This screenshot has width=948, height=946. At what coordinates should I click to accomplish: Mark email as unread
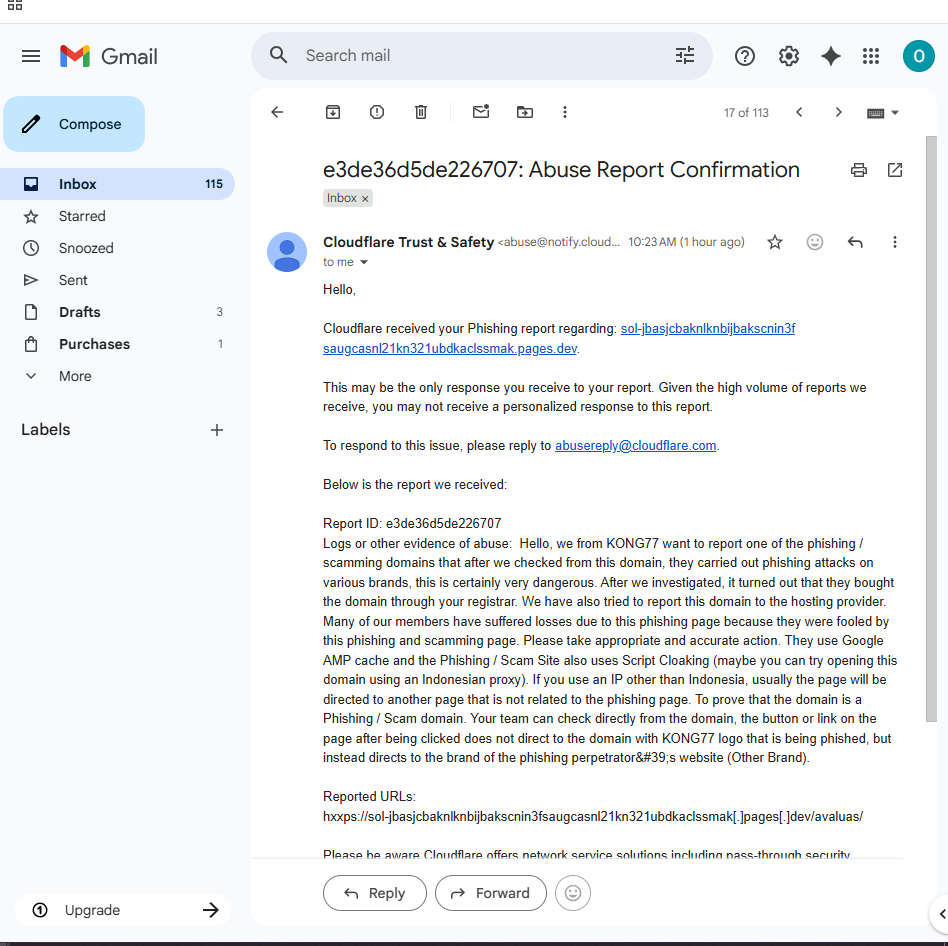coord(481,111)
